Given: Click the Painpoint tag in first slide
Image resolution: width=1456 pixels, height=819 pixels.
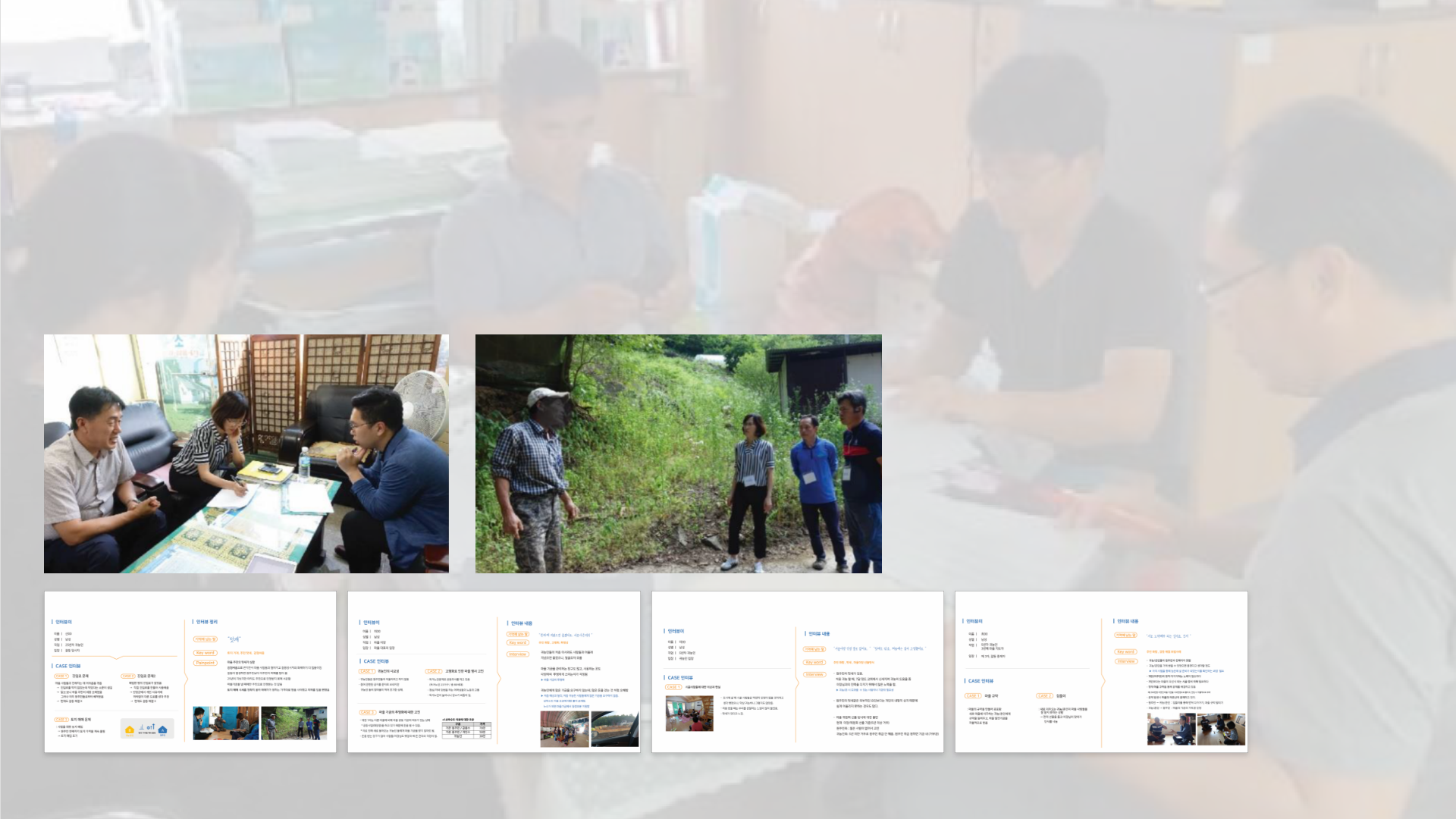Looking at the screenshot, I should tap(205, 663).
